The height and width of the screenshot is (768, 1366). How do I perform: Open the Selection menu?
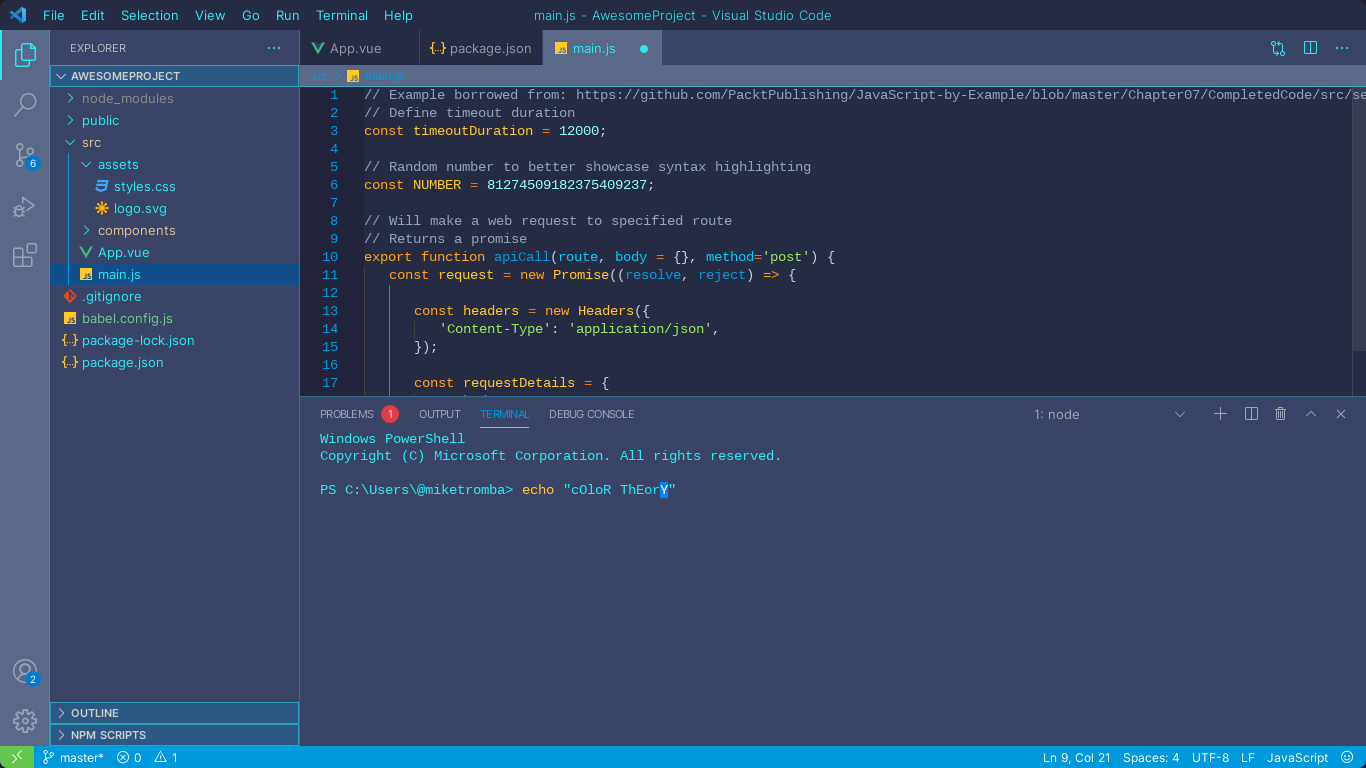point(150,15)
